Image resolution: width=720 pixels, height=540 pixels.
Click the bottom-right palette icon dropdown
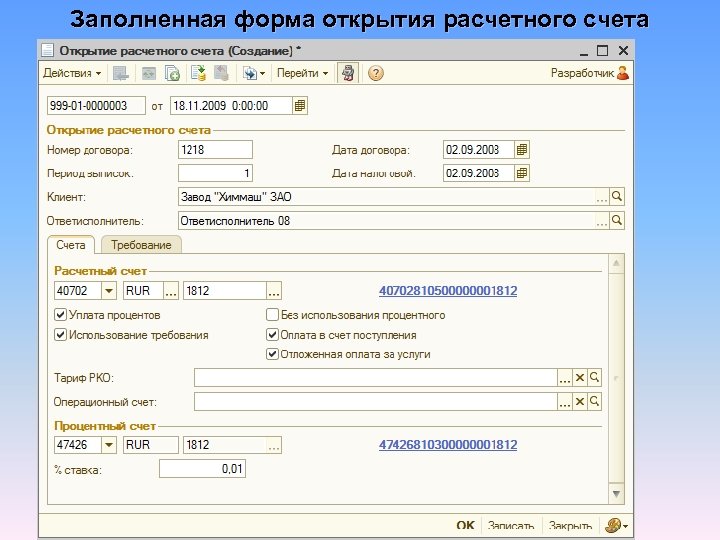click(616, 525)
